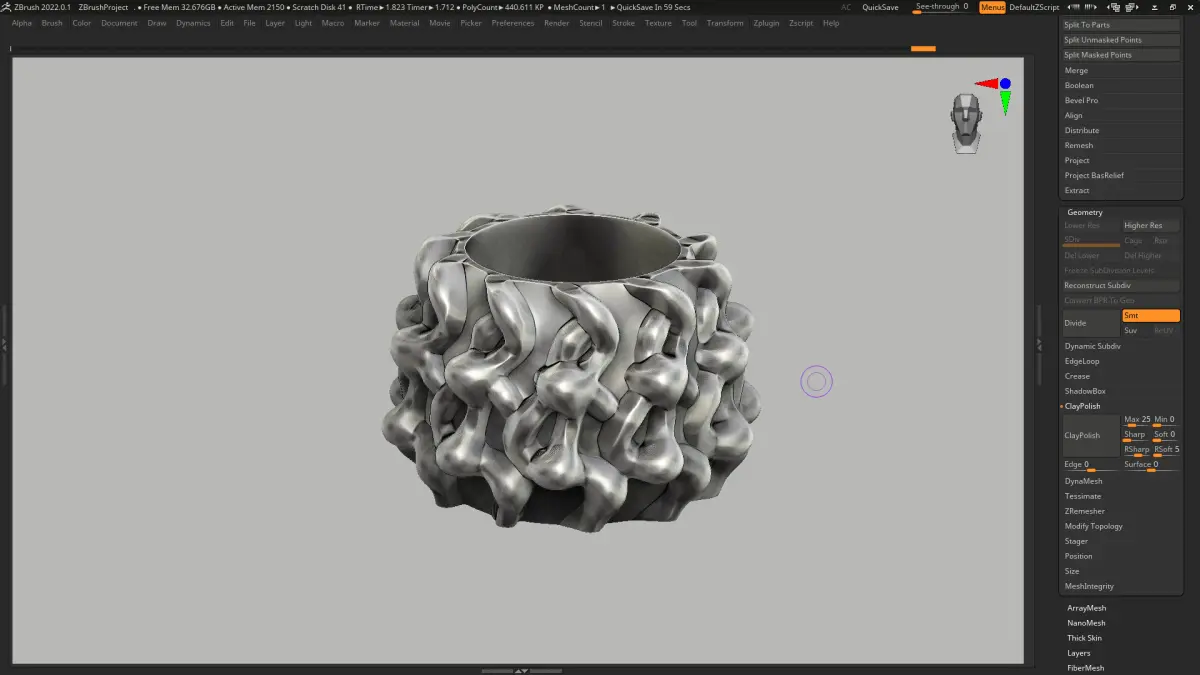This screenshot has height=675, width=1200.
Task: Adjust the Edge slider
Action: click(x=1091, y=466)
